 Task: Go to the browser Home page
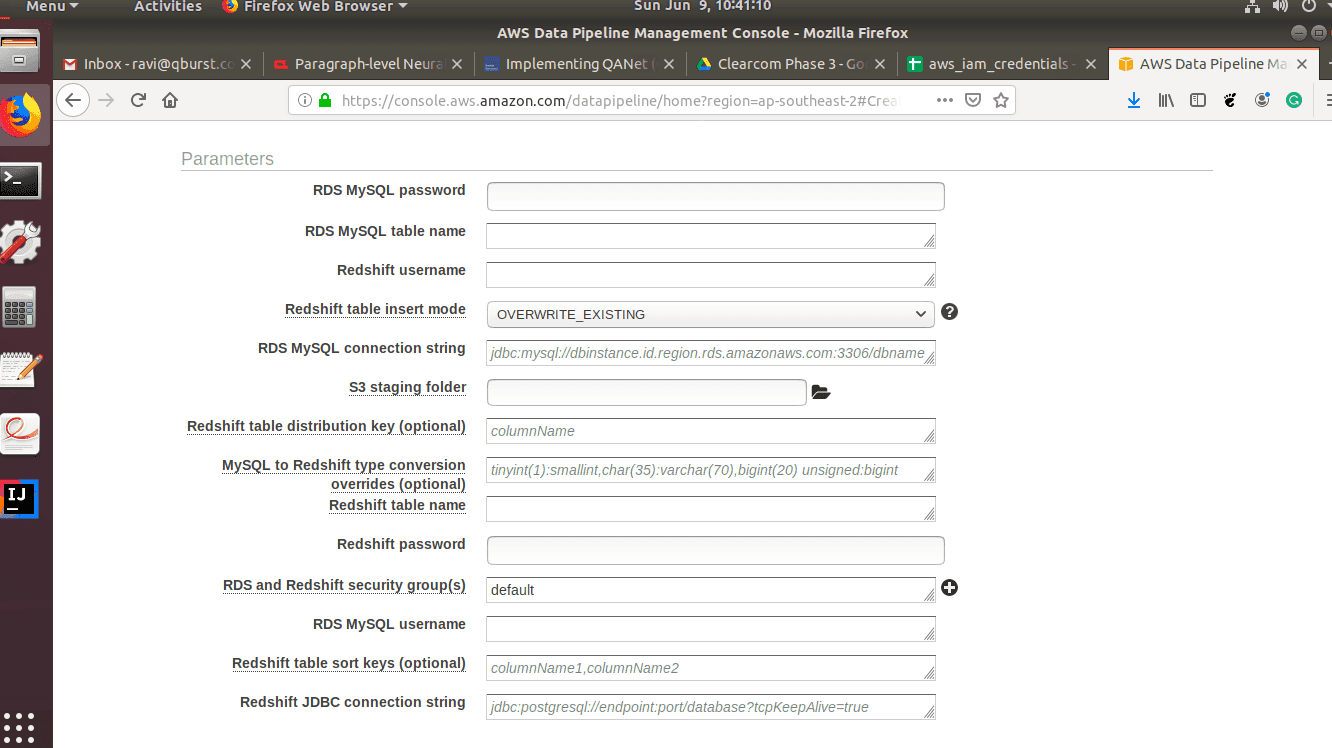[x=170, y=100]
